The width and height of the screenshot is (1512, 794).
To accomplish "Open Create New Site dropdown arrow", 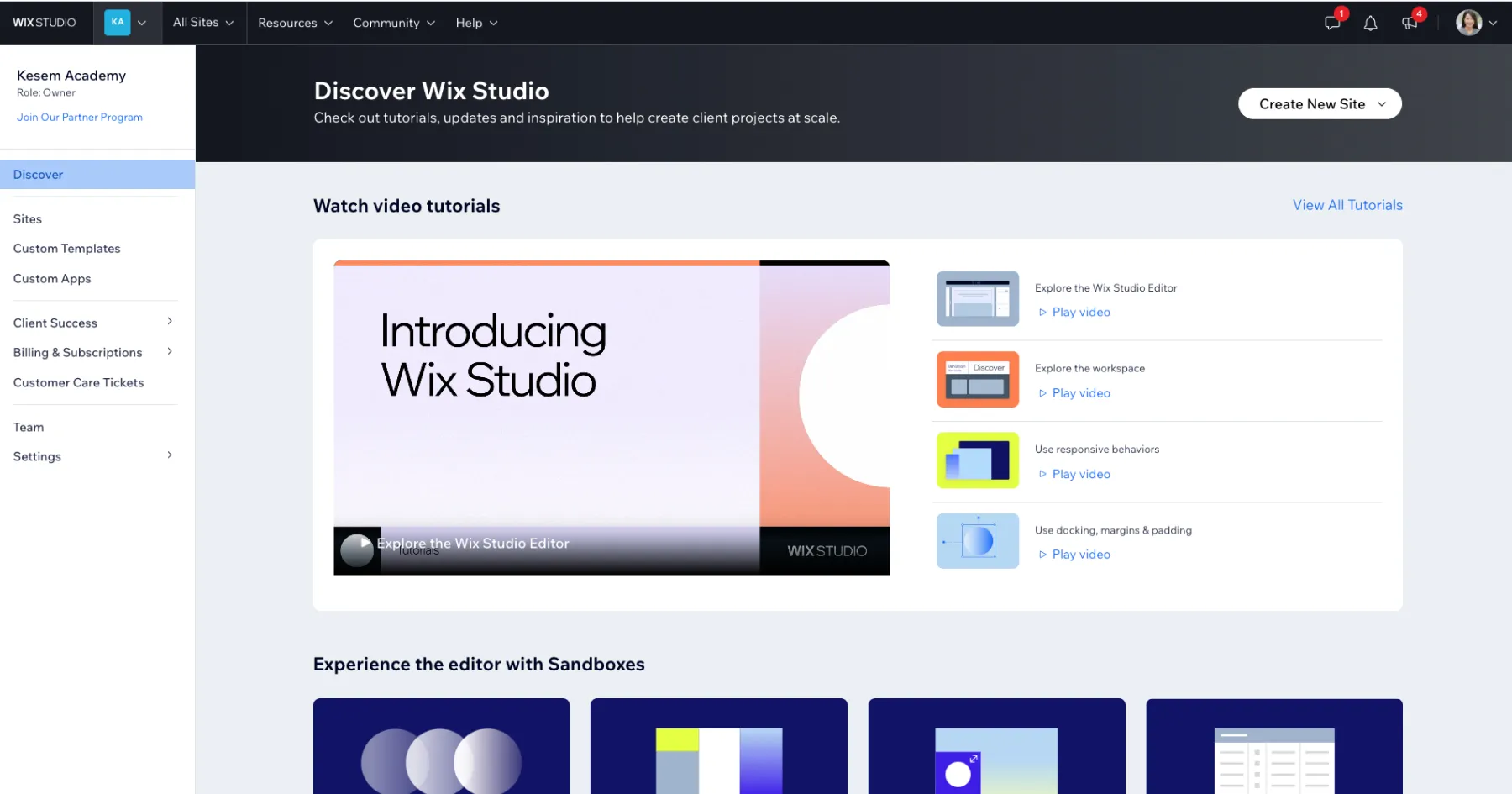I will [1382, 104].
